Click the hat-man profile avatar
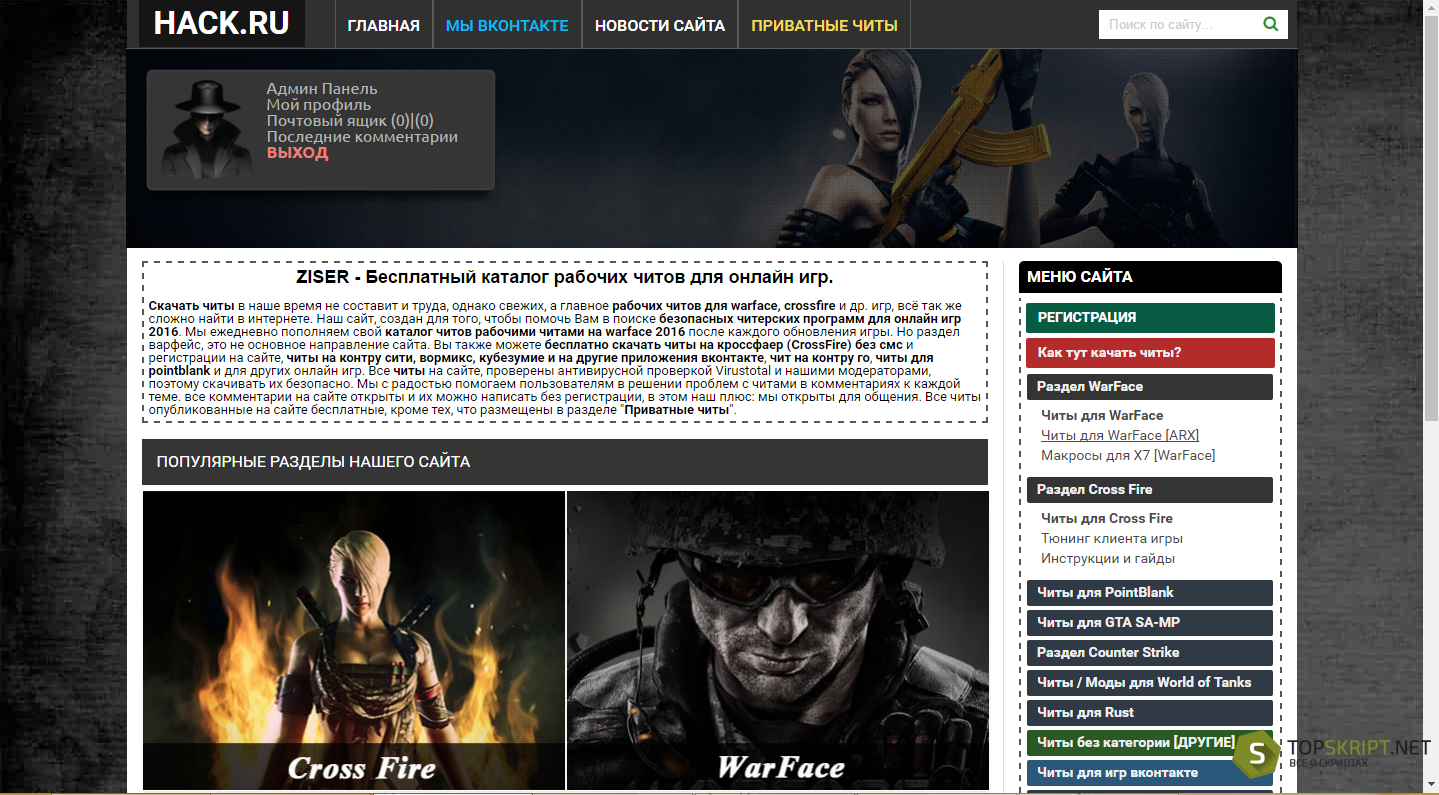This screenshot has height=795, width=1439. (207, 129)
